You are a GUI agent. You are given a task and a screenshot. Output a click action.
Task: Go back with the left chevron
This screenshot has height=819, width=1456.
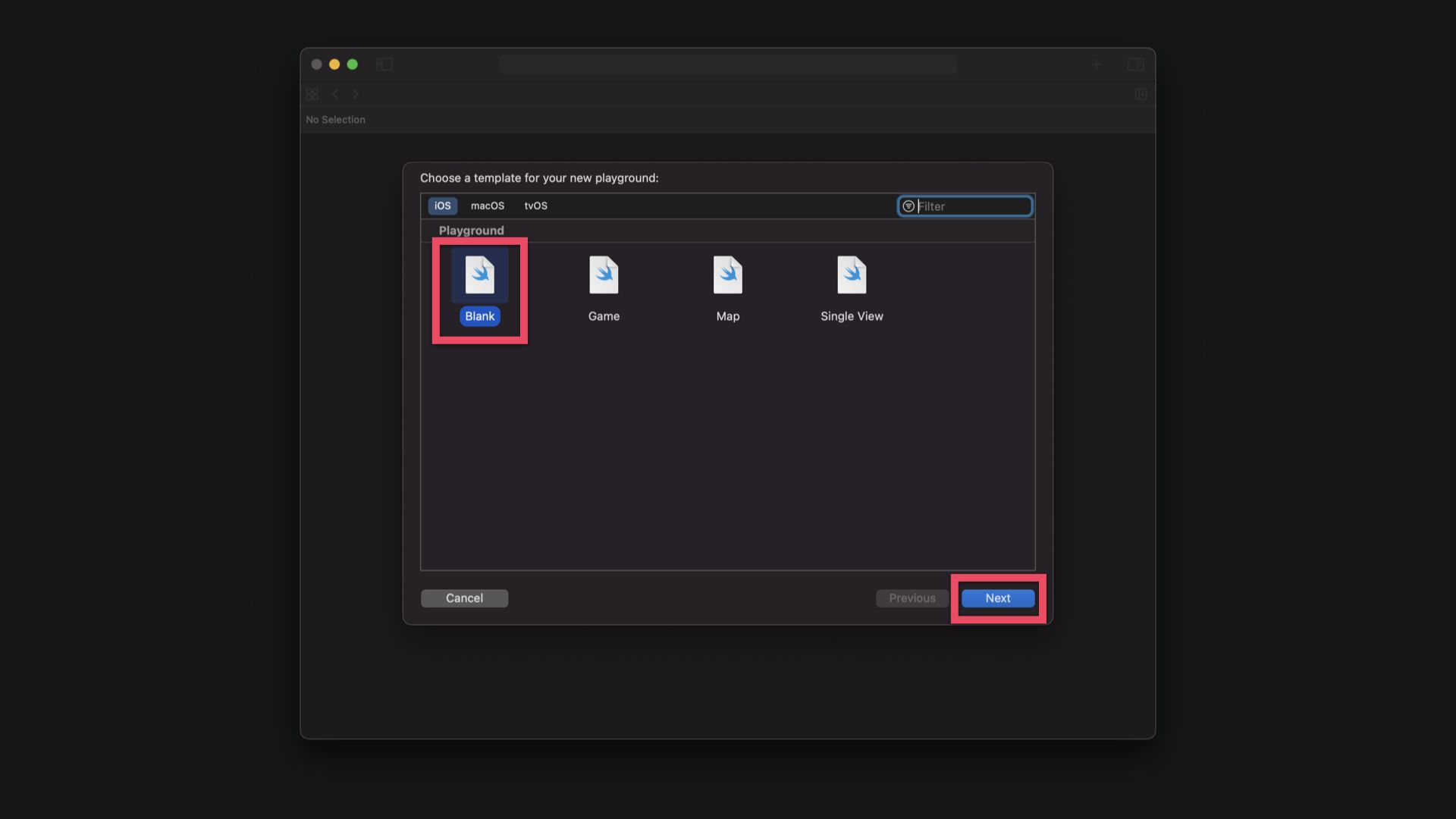coord(335,94)
